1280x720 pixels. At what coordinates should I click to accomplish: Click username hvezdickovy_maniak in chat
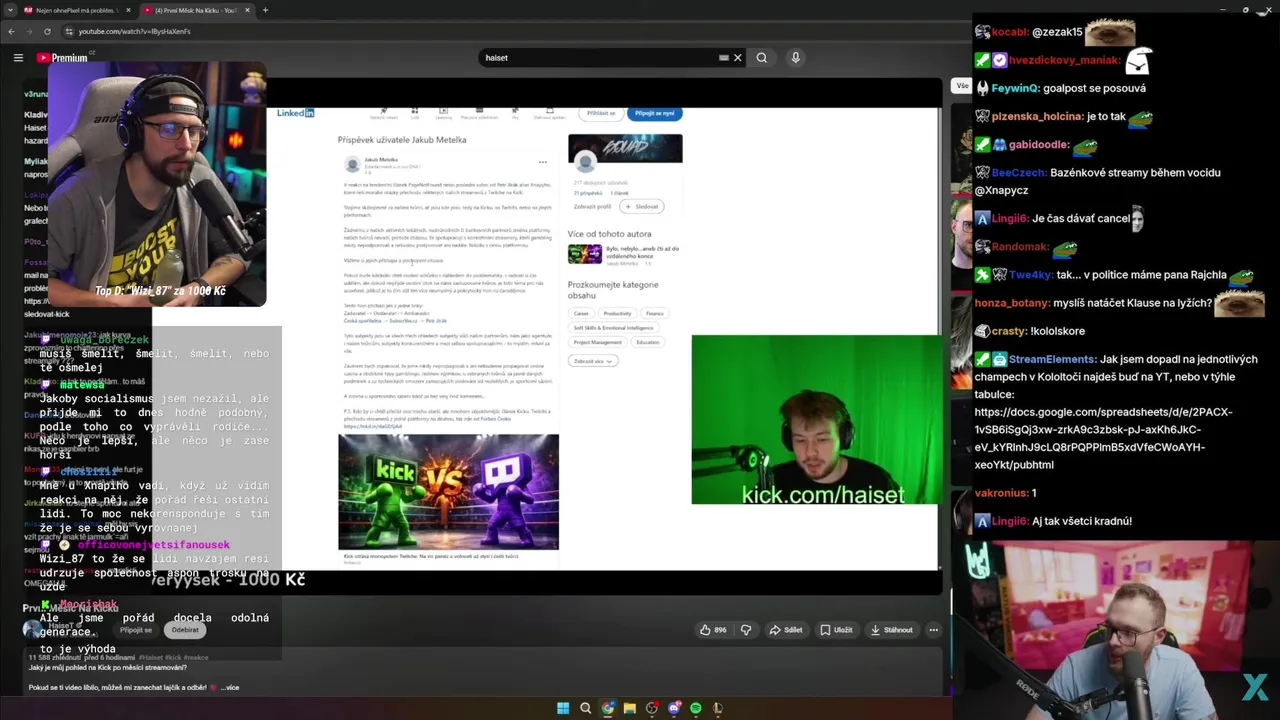click(x=1064, y=60)
